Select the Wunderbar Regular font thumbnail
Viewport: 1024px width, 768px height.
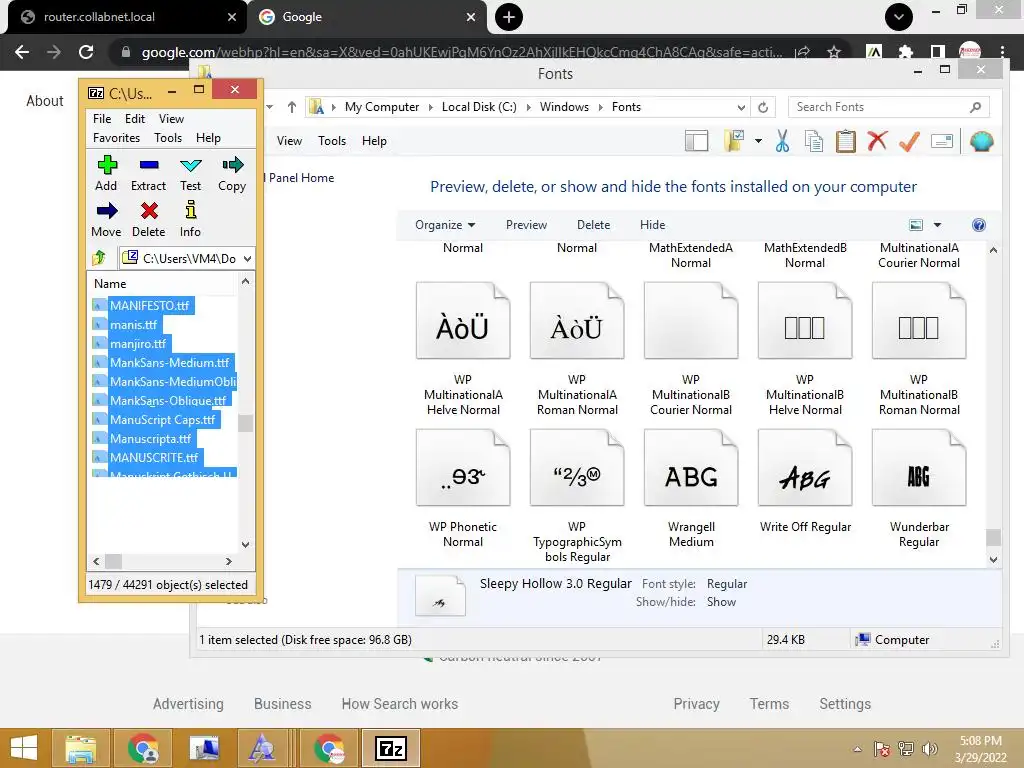pyautogui.click(x=918, y=468)
